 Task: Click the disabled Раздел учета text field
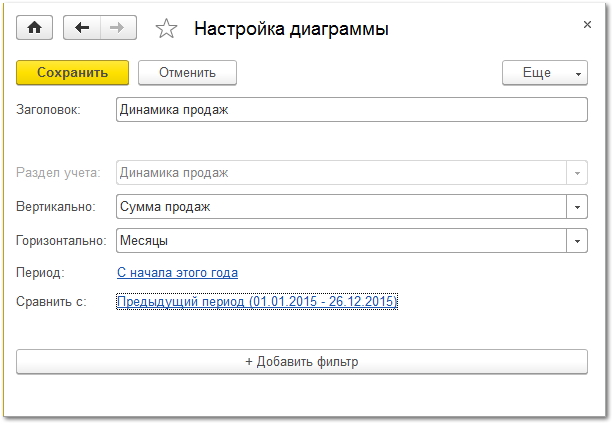click(341, 173)
